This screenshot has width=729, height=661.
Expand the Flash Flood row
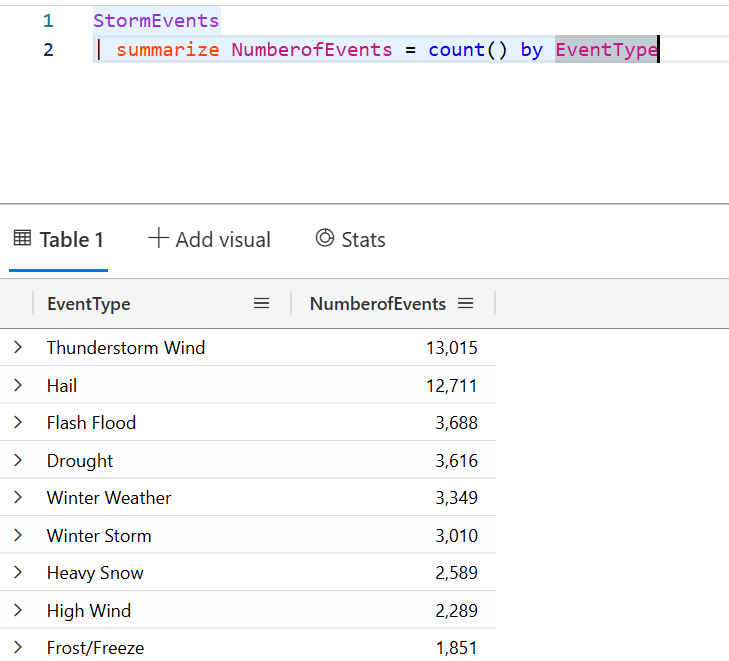pyautogui.click(x=18, y=422)
